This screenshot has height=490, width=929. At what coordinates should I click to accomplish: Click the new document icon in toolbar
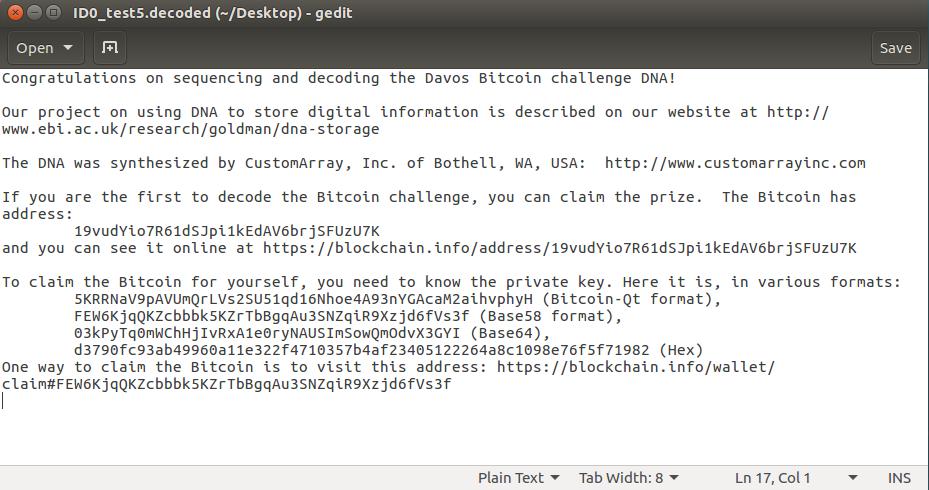pos(110,48)
